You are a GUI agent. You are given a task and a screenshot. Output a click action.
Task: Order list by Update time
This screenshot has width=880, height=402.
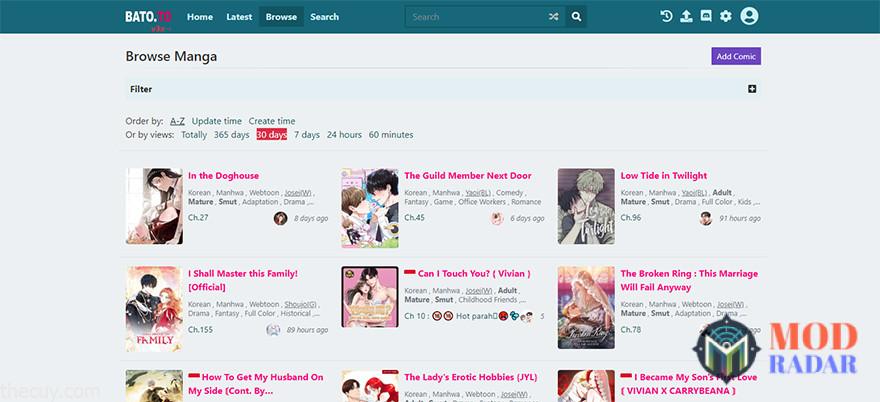[x=217, y=121]
